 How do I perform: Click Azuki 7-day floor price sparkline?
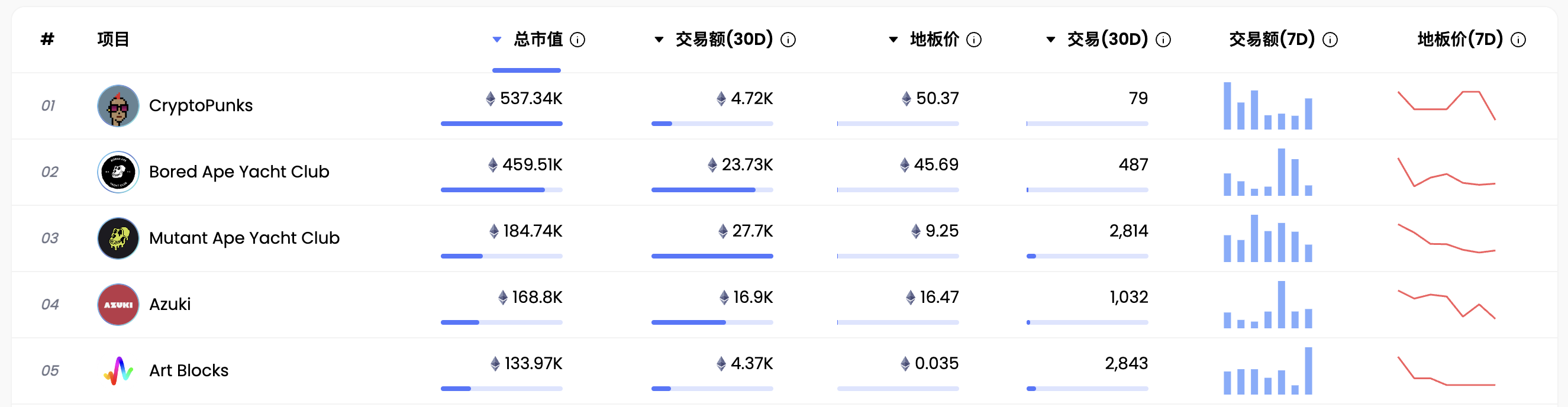[x=1446, y=304]
